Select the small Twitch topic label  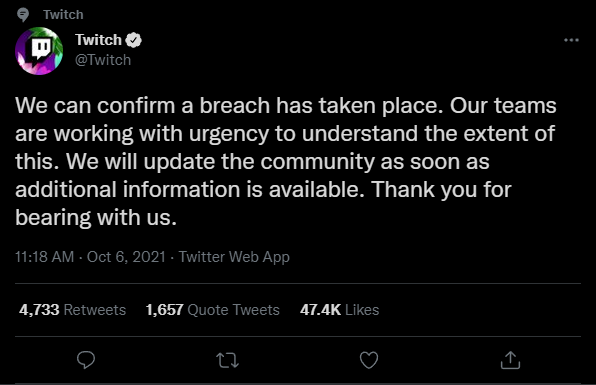tap(63, 14)
